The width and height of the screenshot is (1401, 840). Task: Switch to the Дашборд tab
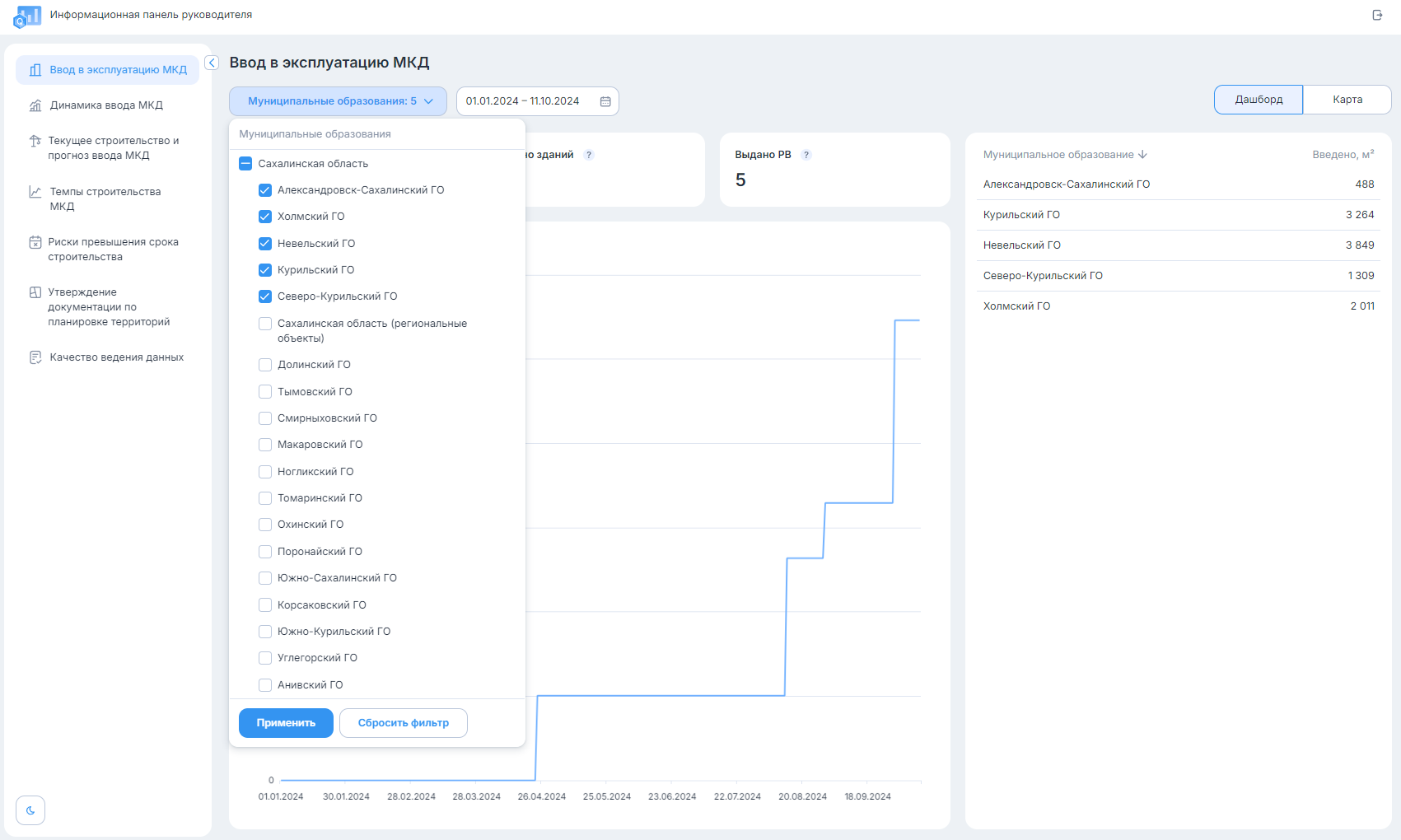[1259, 100]
